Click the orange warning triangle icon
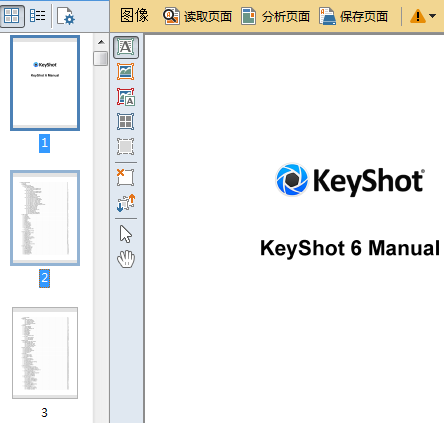Image resolution: width=444 pixels, height=423 pixels. (418, 16)
